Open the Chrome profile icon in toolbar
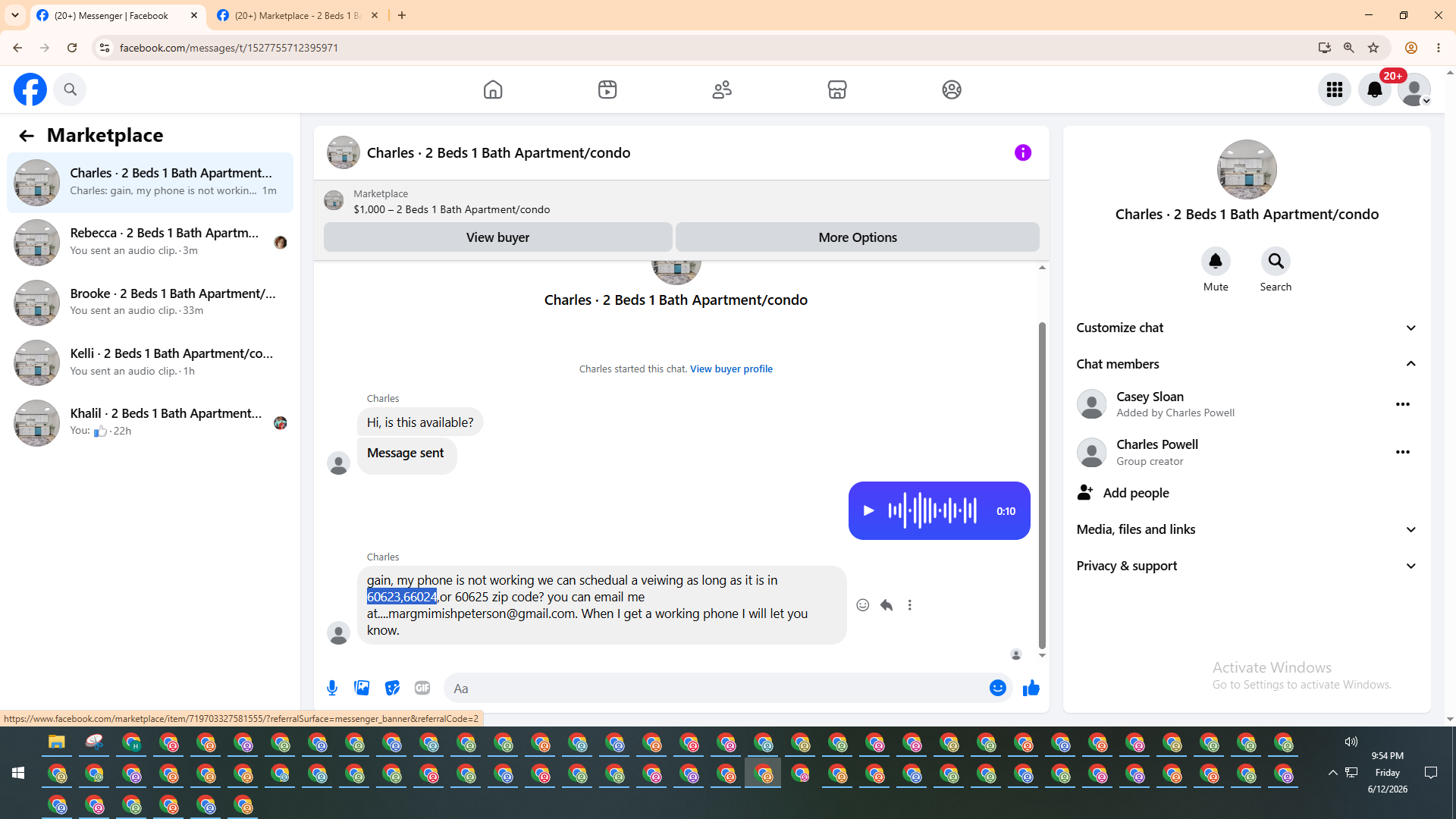 (1411, 48)
